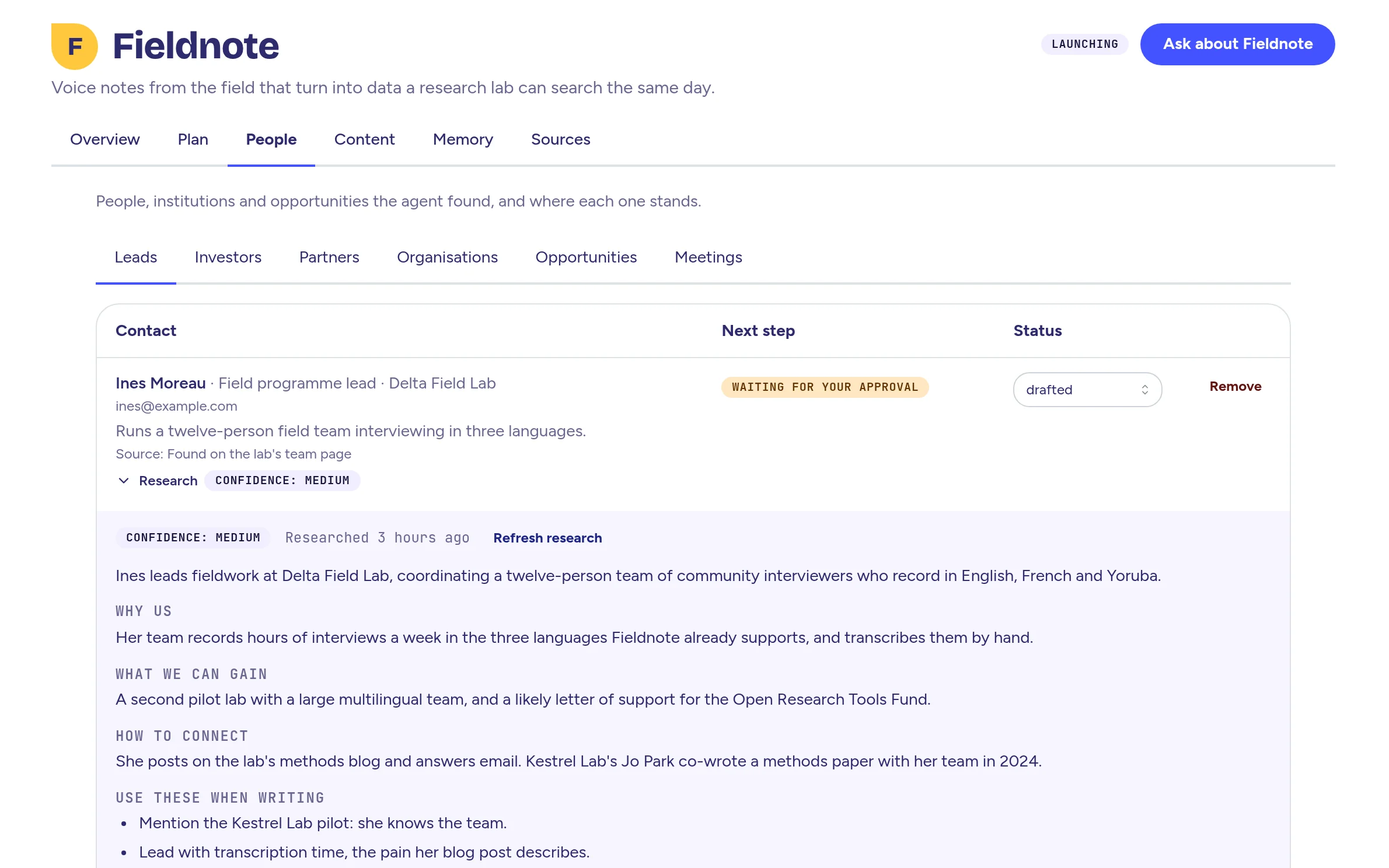Image resolution: width=1389 pixels, height=868 pixels.
Task: Remove the Ines Moreau lead
Action: (x=1236, y=386)
